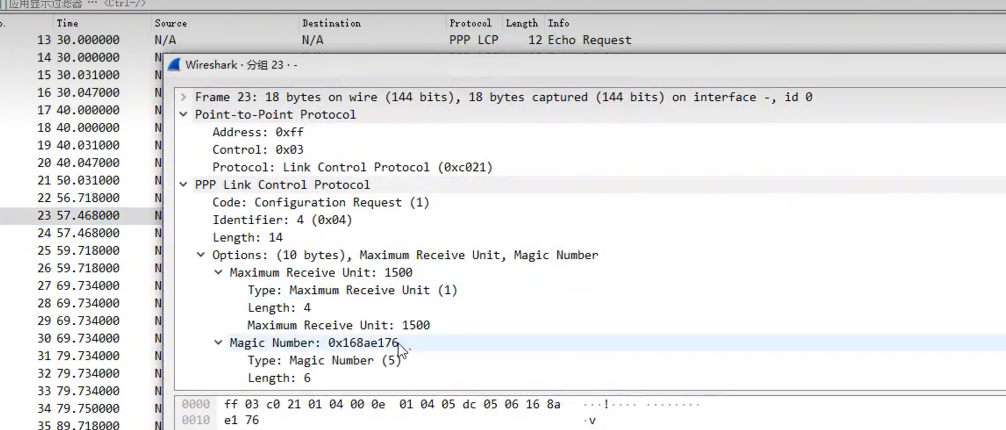This screenshot has height=430, width=1006.
Task: Select Code: Configuration Request (1) line
Action: [321, 202]
